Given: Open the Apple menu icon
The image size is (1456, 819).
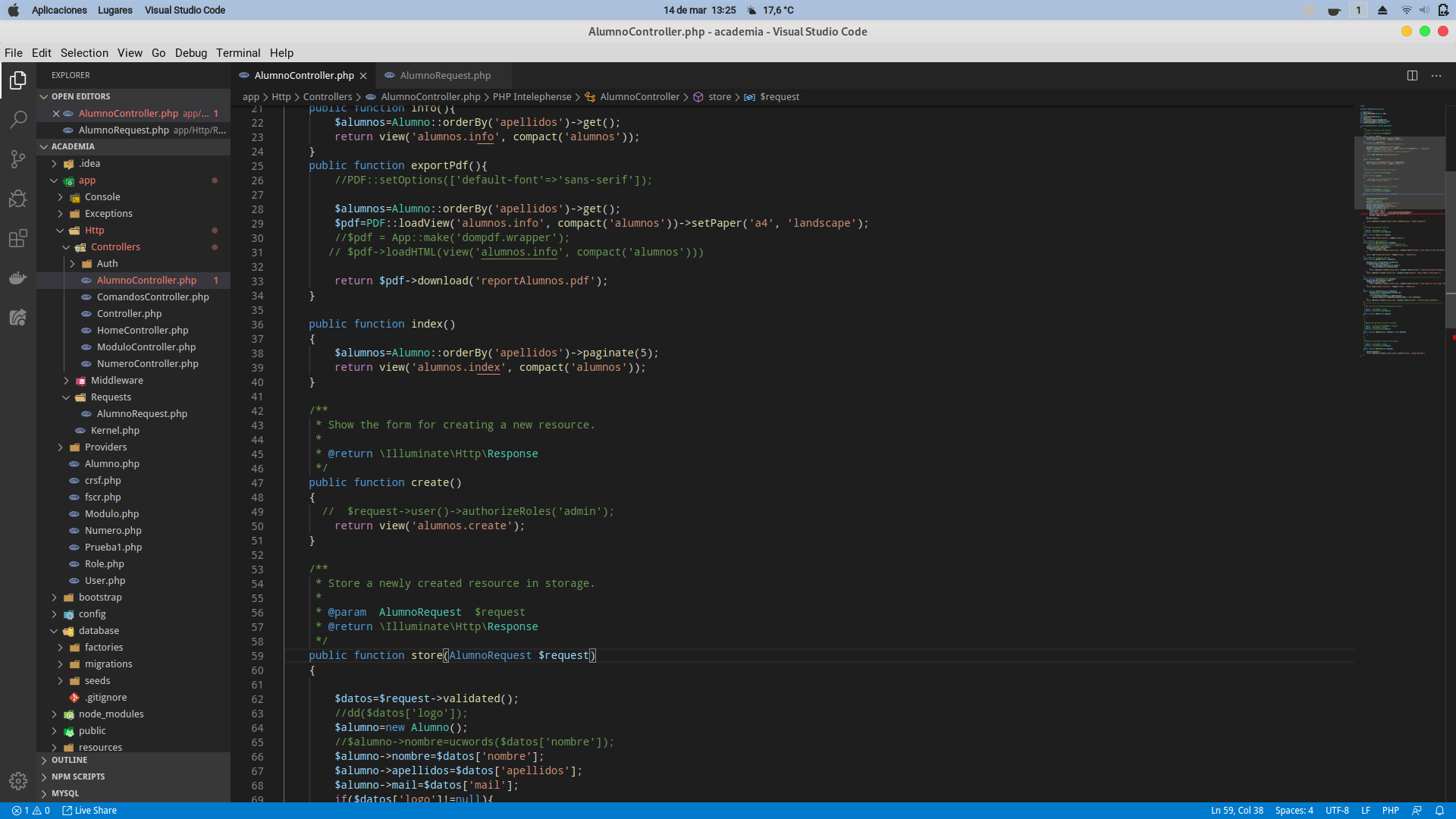Looking at the screenshot, I should pos(14,10).
